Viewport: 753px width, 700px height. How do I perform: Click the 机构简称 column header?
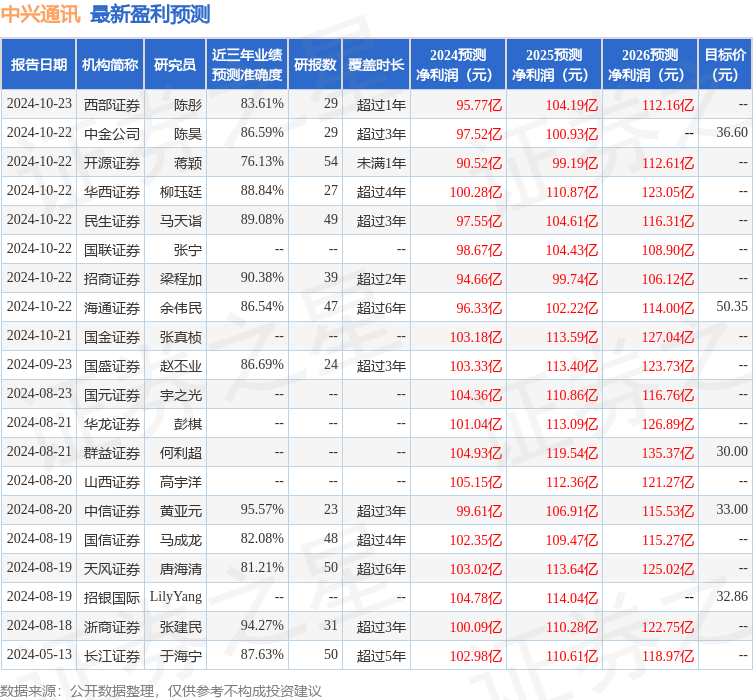point(110,64)
